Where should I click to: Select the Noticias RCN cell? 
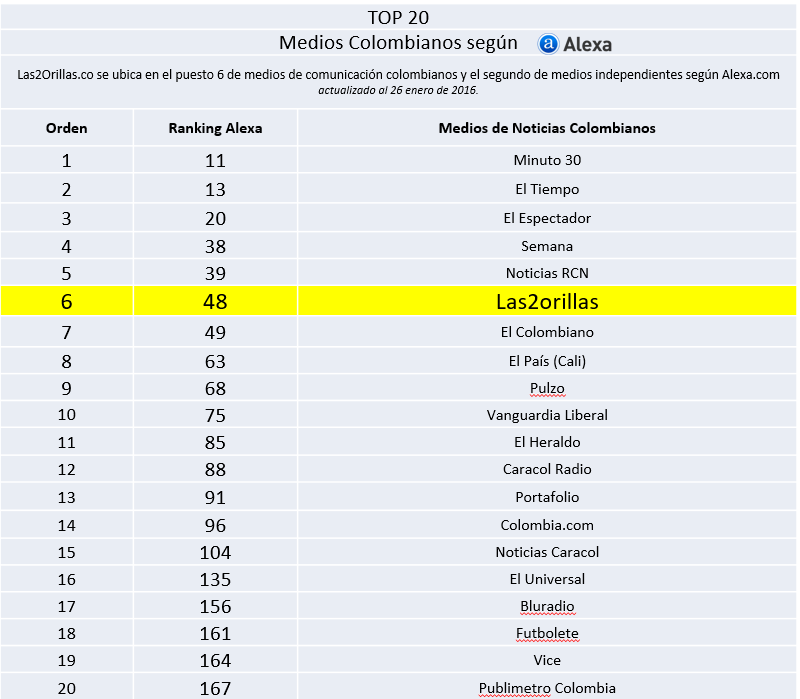click(x=547, y=273)
